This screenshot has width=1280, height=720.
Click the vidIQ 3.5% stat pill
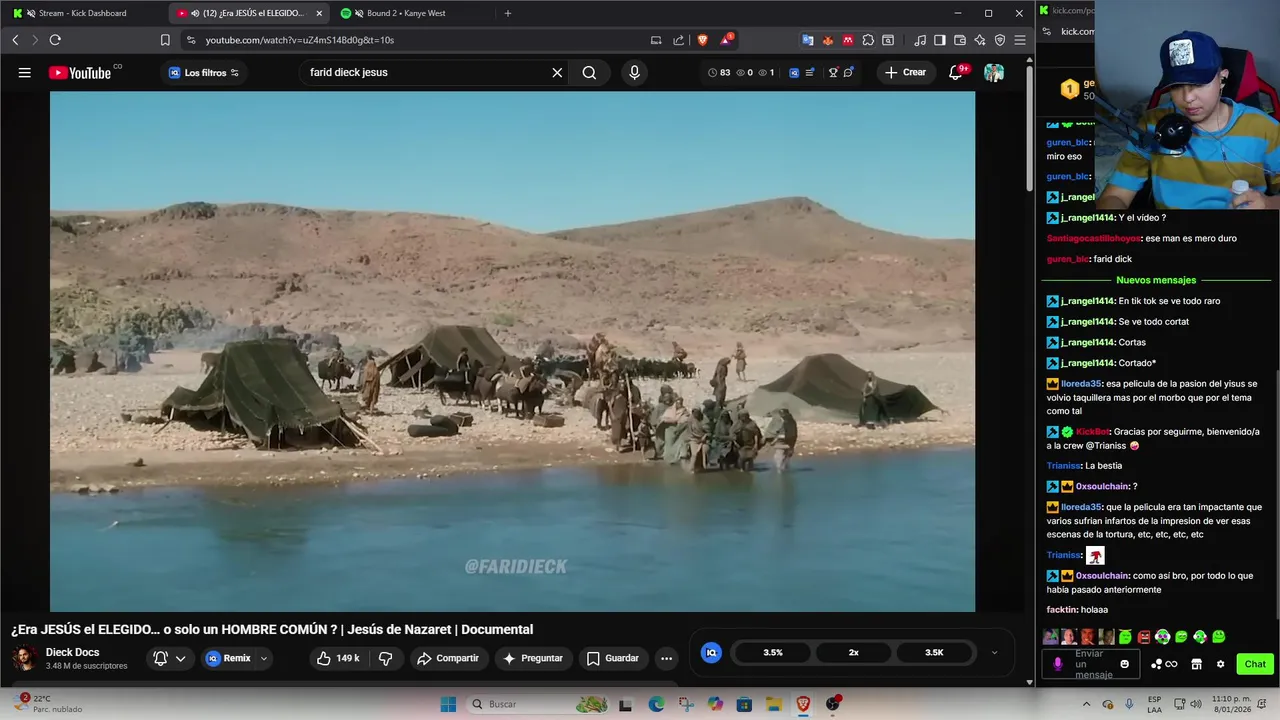click(x=773, y=652)
